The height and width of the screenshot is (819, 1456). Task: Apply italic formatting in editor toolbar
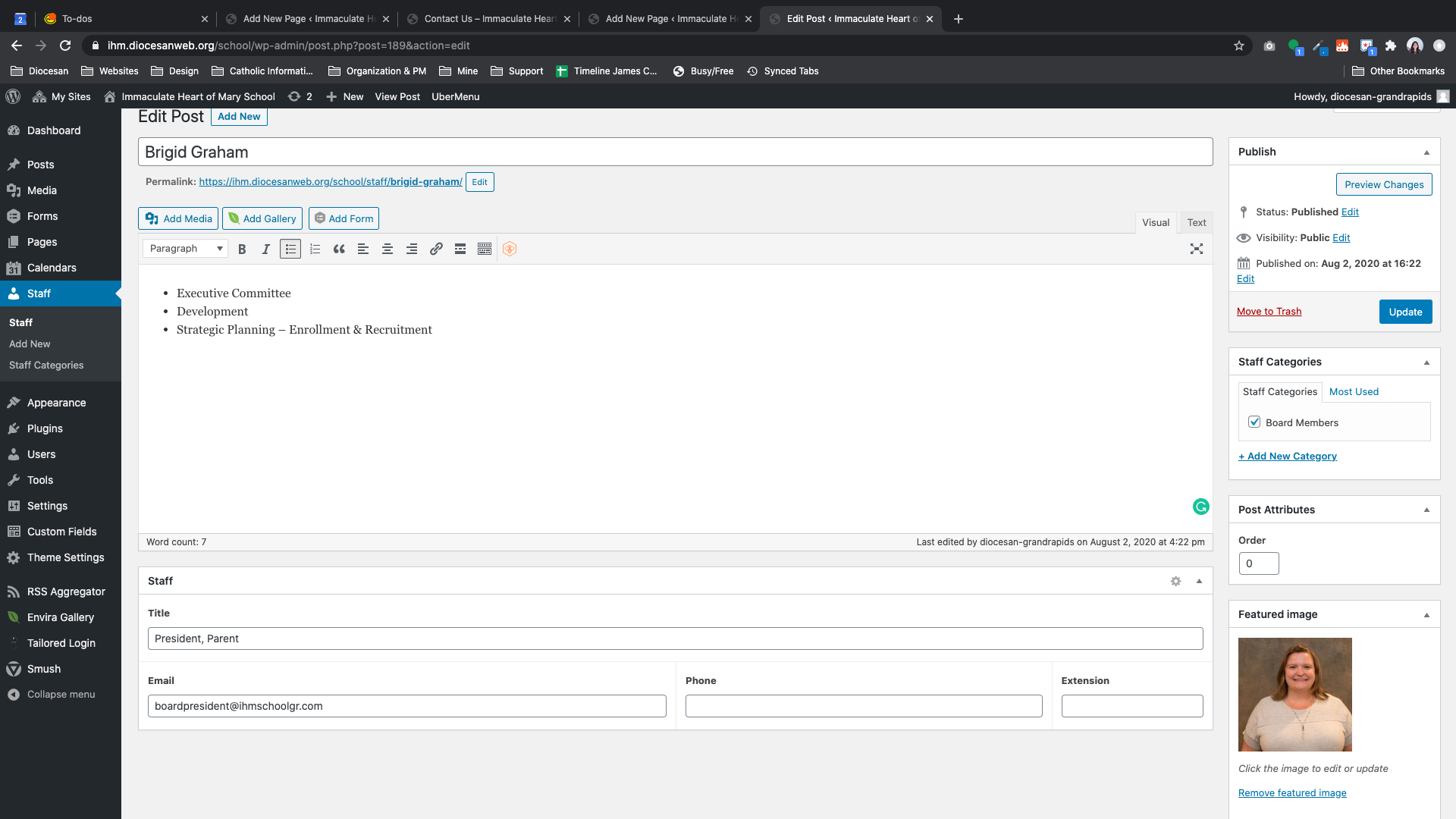(266, 249)
